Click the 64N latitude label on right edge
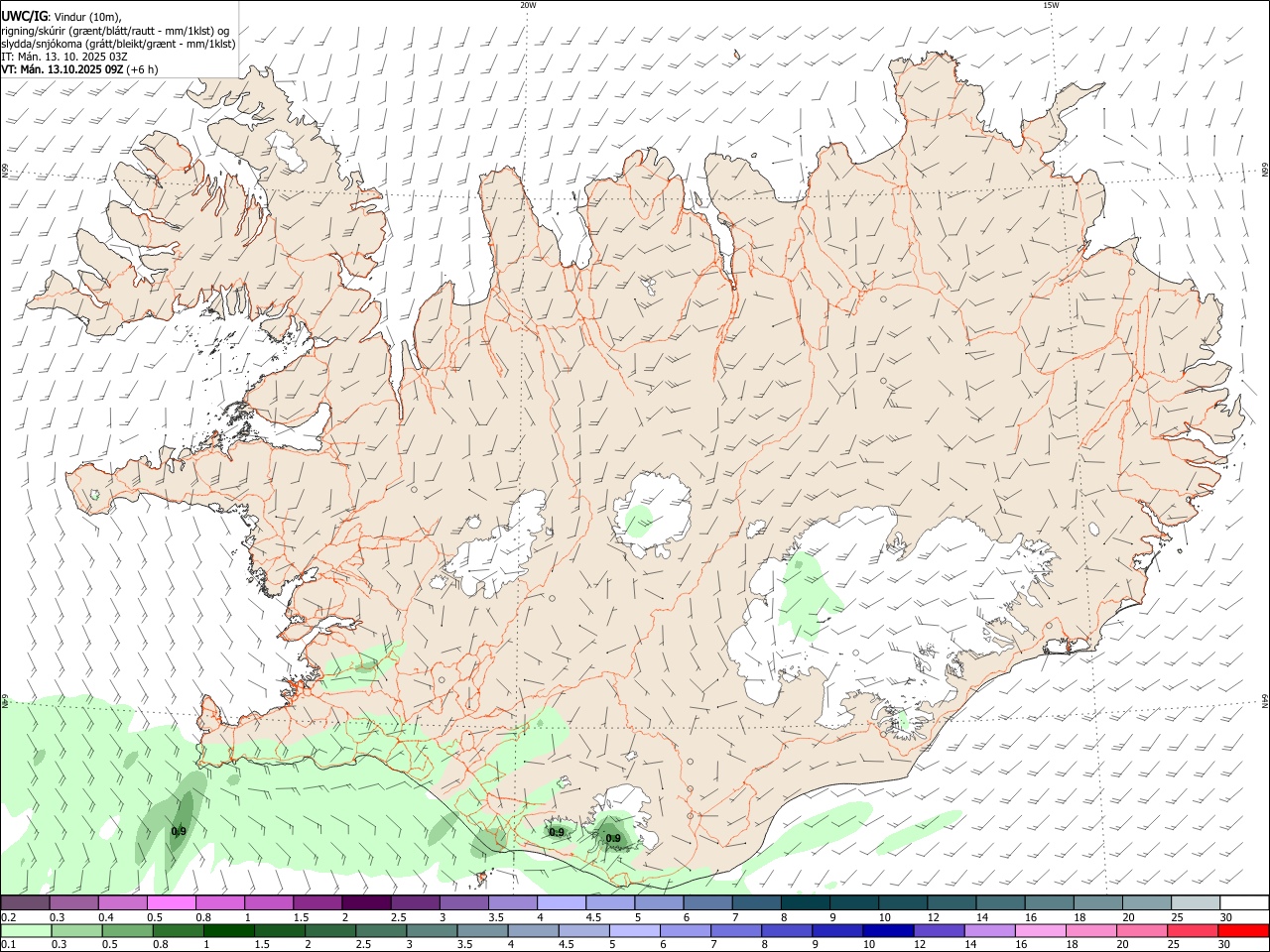Viewport: 1270px width, 952px height. 1265,701
